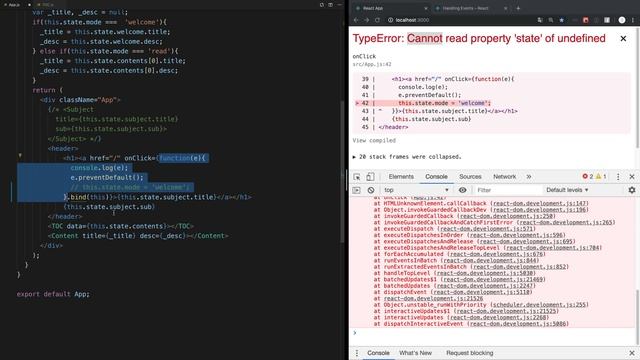The width and height of the screenshot is (640, 360).
Task: Click the yellow warning count badge
Action: pos(601,176)
